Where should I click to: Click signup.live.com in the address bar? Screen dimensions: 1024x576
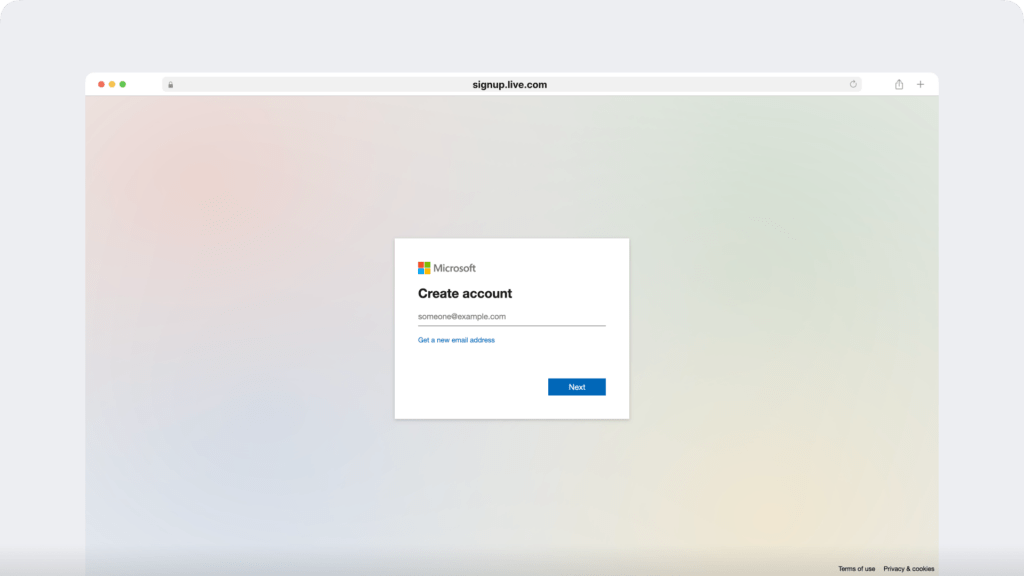click(510, 84)
